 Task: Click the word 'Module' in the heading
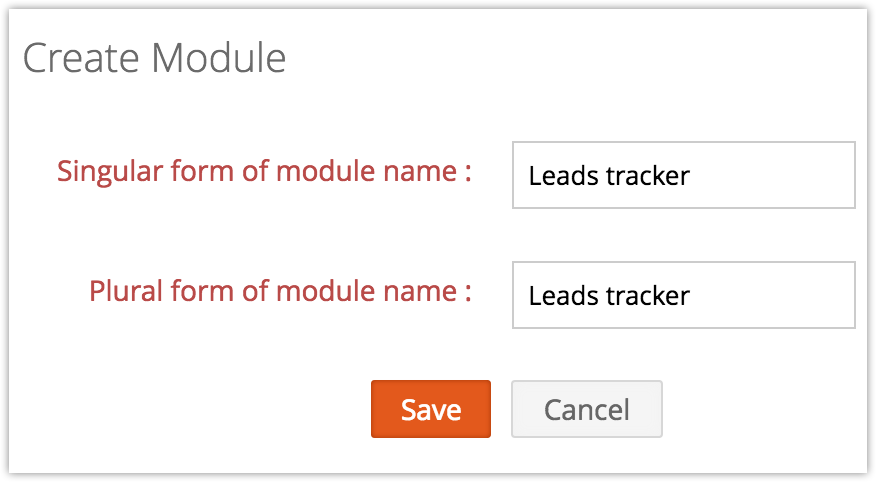point(219,59)
